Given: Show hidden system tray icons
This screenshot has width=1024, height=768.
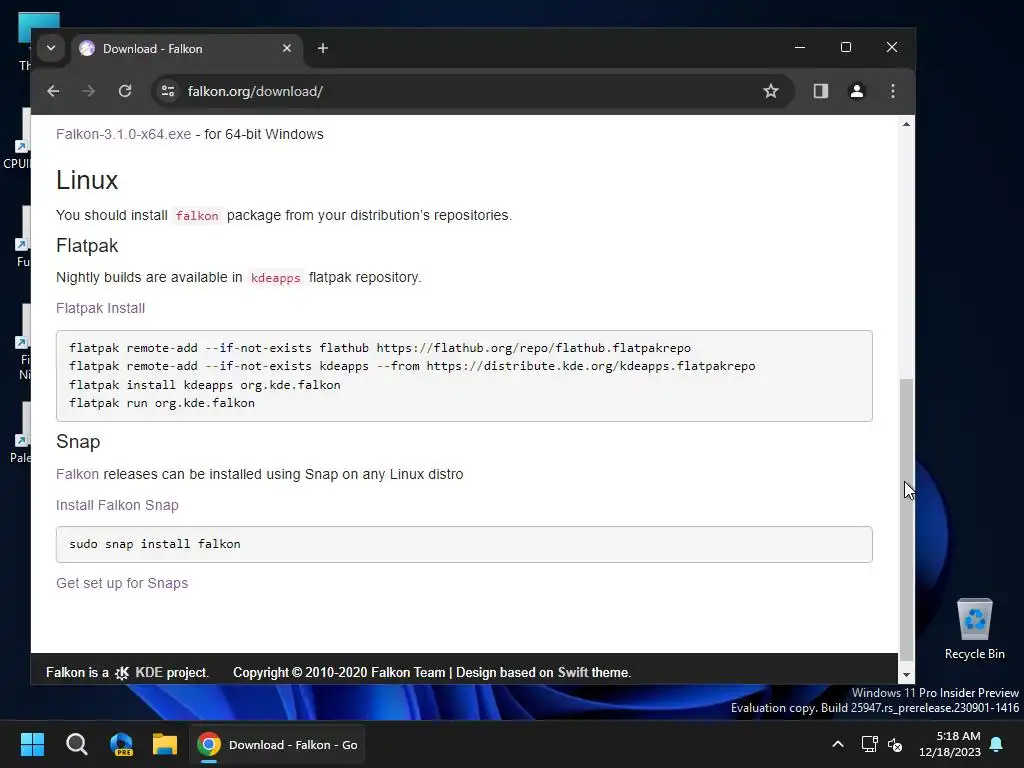Looking at the screenshot, I should click(x=838, y=744).
